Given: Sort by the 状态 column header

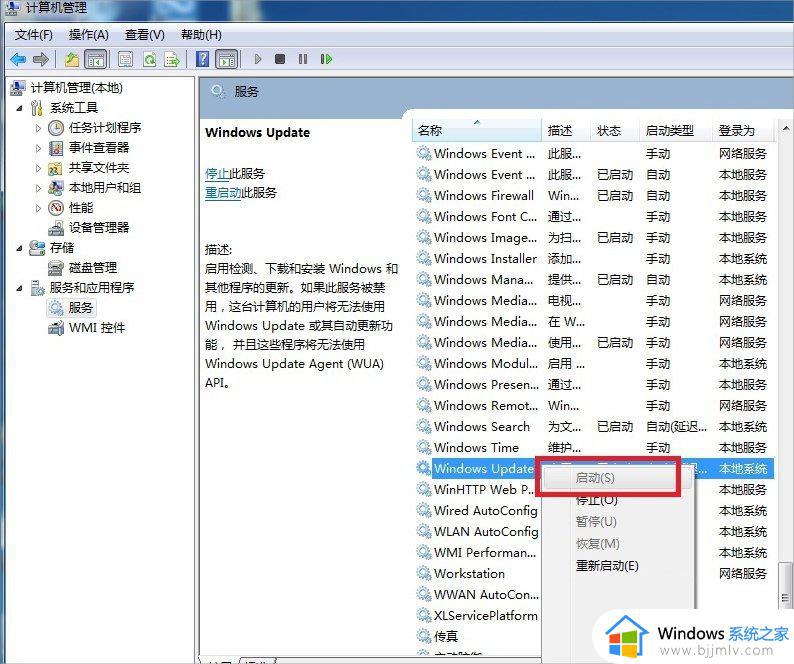Looking at the screenshot, I should pos(615,131).
